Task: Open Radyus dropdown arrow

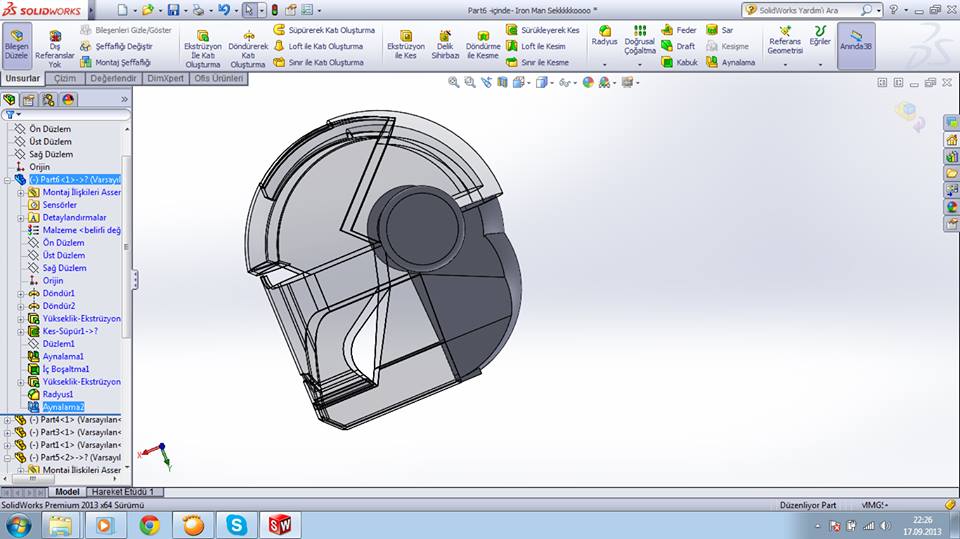Action: [x=604, y=65]
